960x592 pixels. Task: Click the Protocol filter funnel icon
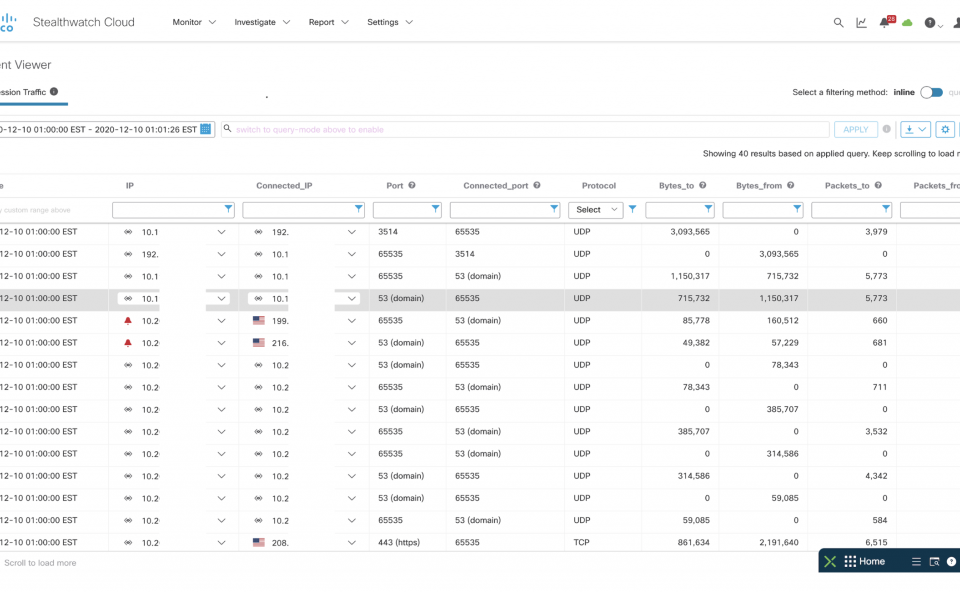[632, 209]
